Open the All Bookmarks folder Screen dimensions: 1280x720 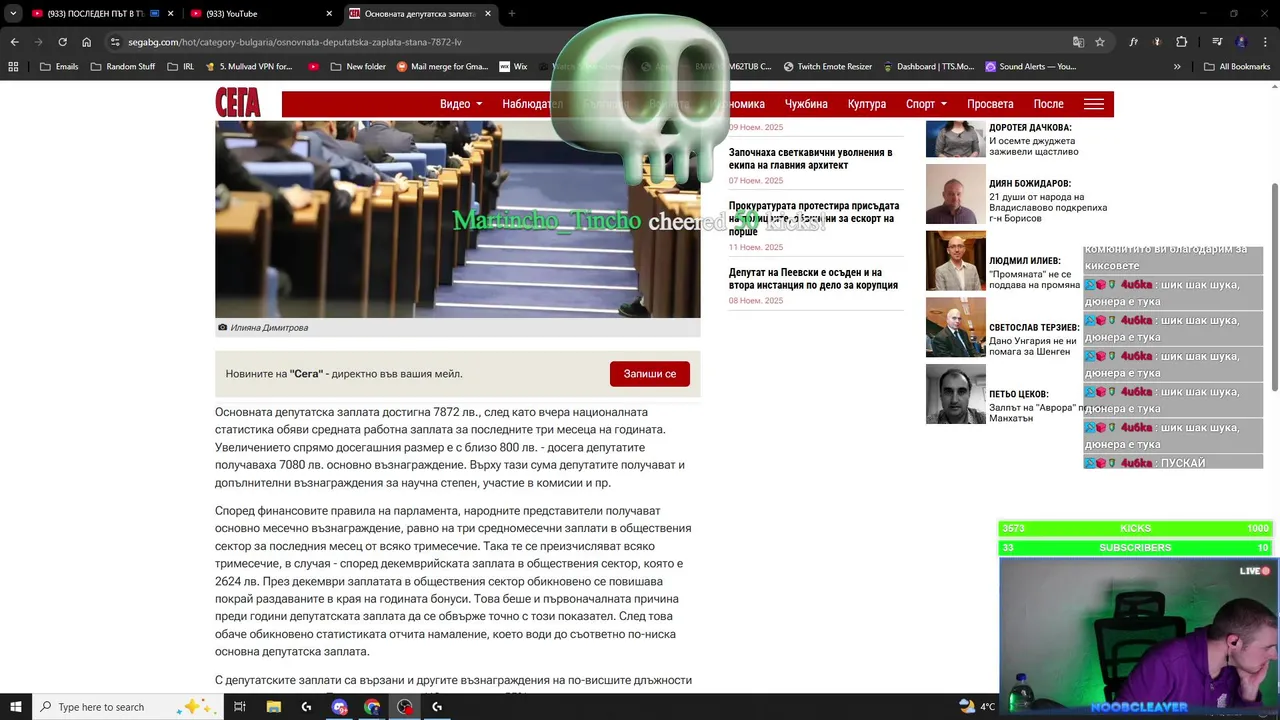1237,66
